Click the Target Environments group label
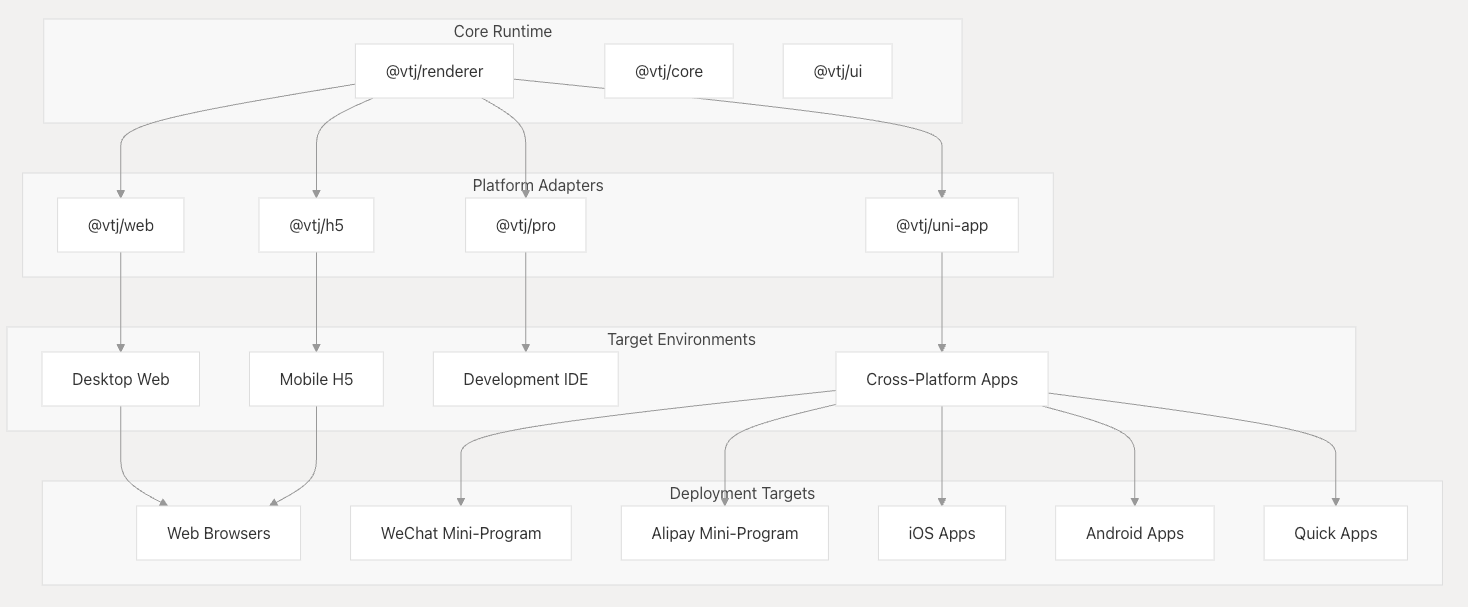Screen dimensions: 1468x607 (681, 339)
